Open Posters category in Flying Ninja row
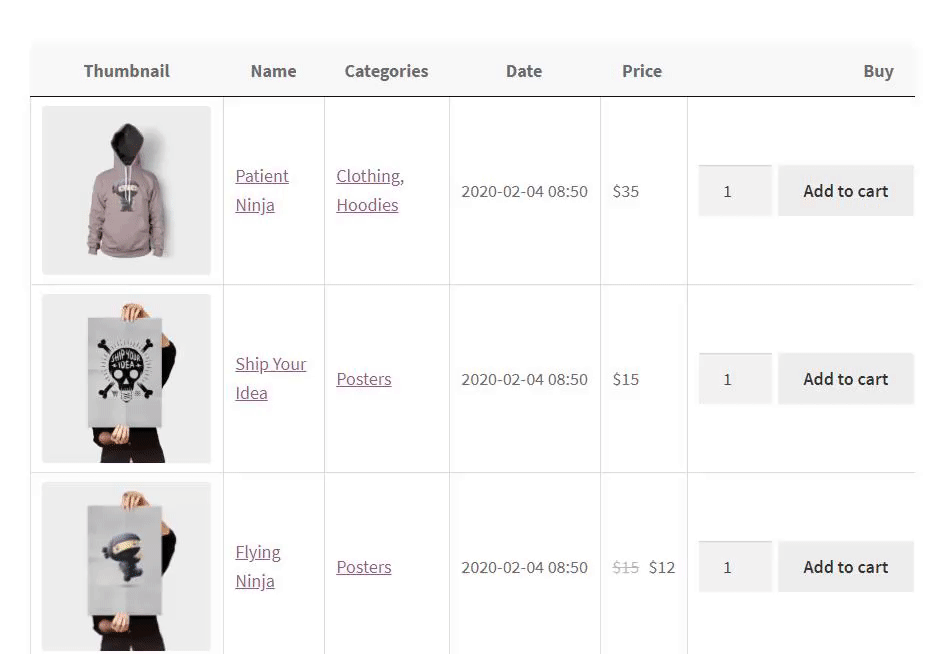Viewport: 950px width, 654px height. 364,567
